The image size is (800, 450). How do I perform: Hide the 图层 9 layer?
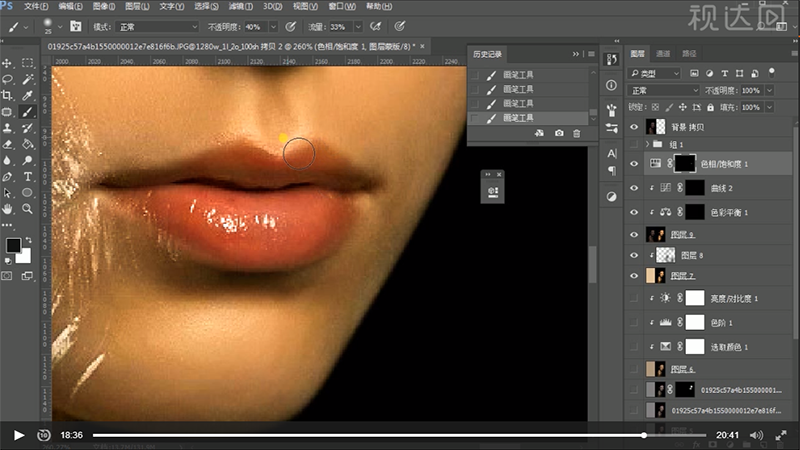click(634, 235)
